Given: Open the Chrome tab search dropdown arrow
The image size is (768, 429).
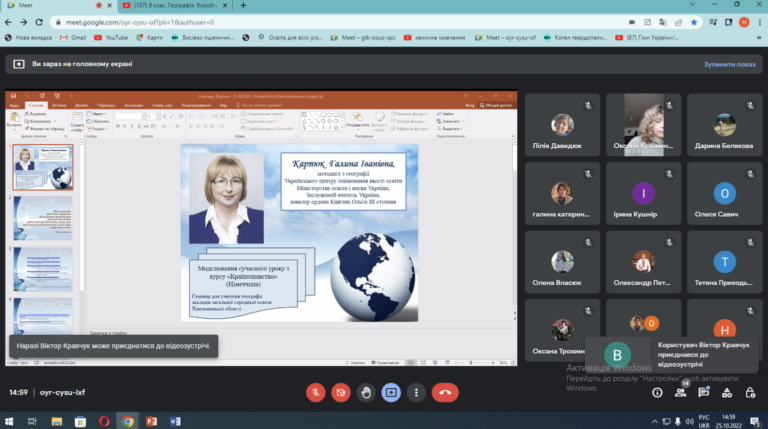Looking at the screenshot, I should coord(692,4).
